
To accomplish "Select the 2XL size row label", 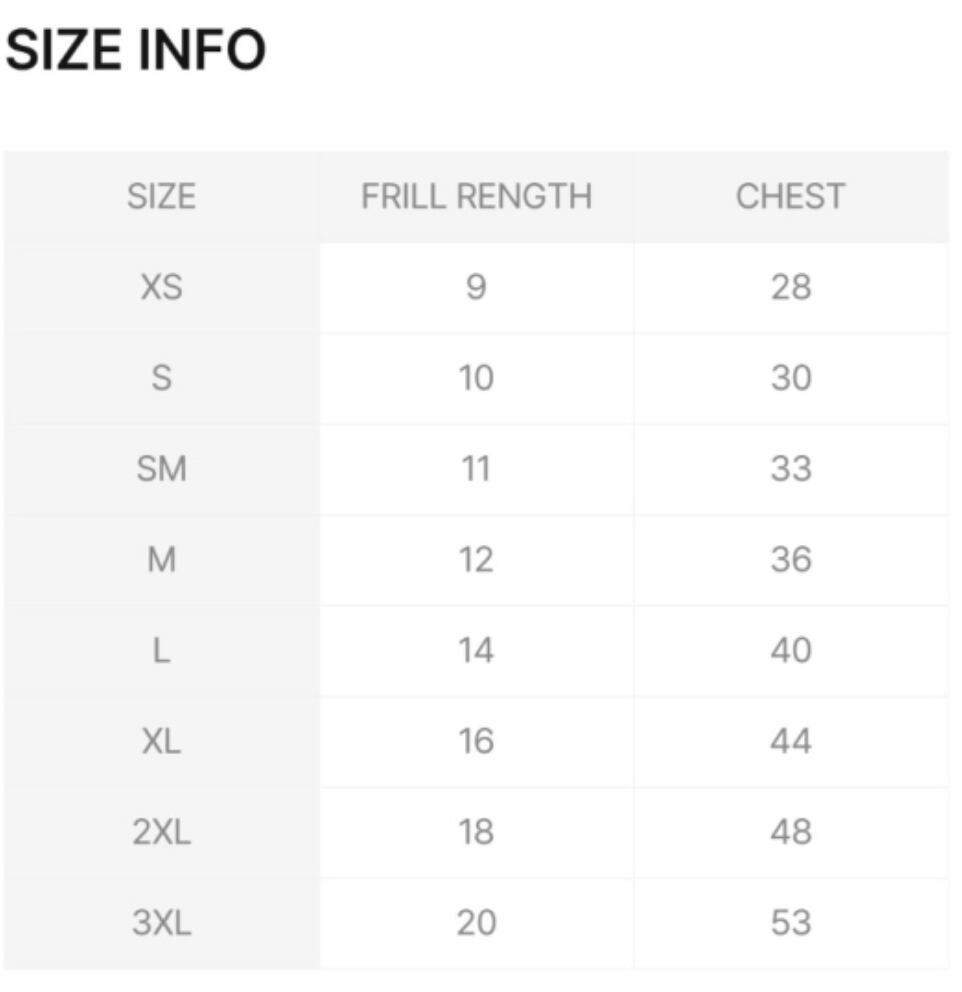I will 161,832.
